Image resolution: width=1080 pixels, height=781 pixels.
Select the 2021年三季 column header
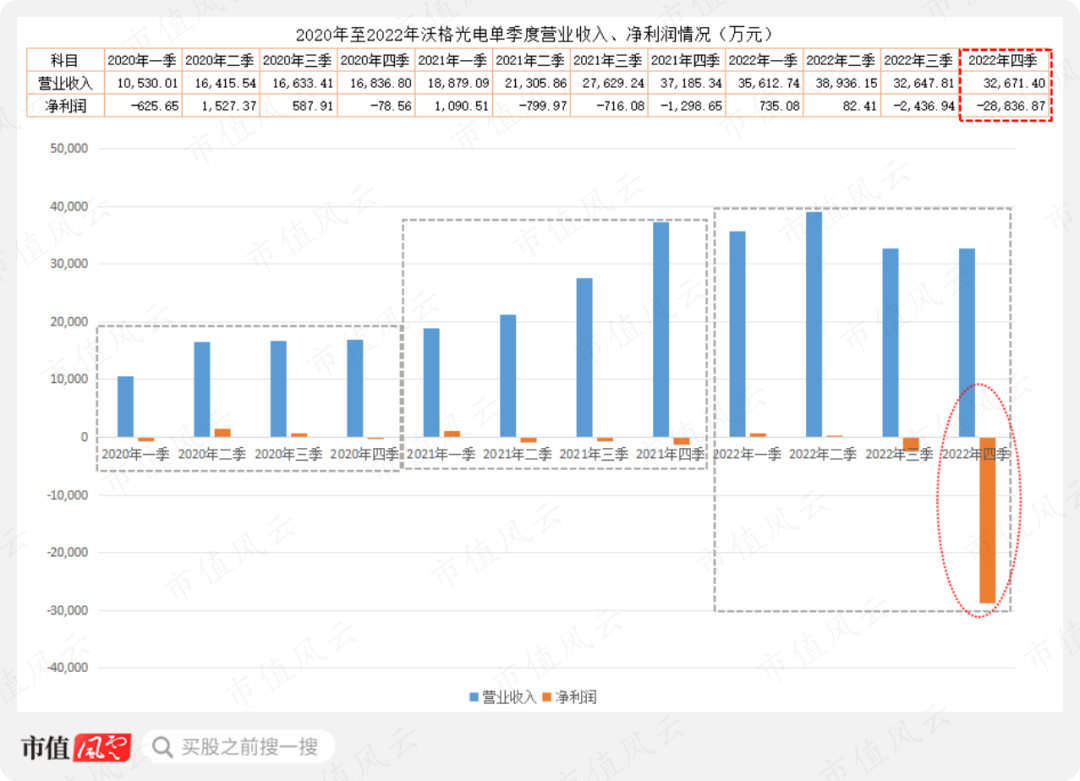(x=609, y=60)
